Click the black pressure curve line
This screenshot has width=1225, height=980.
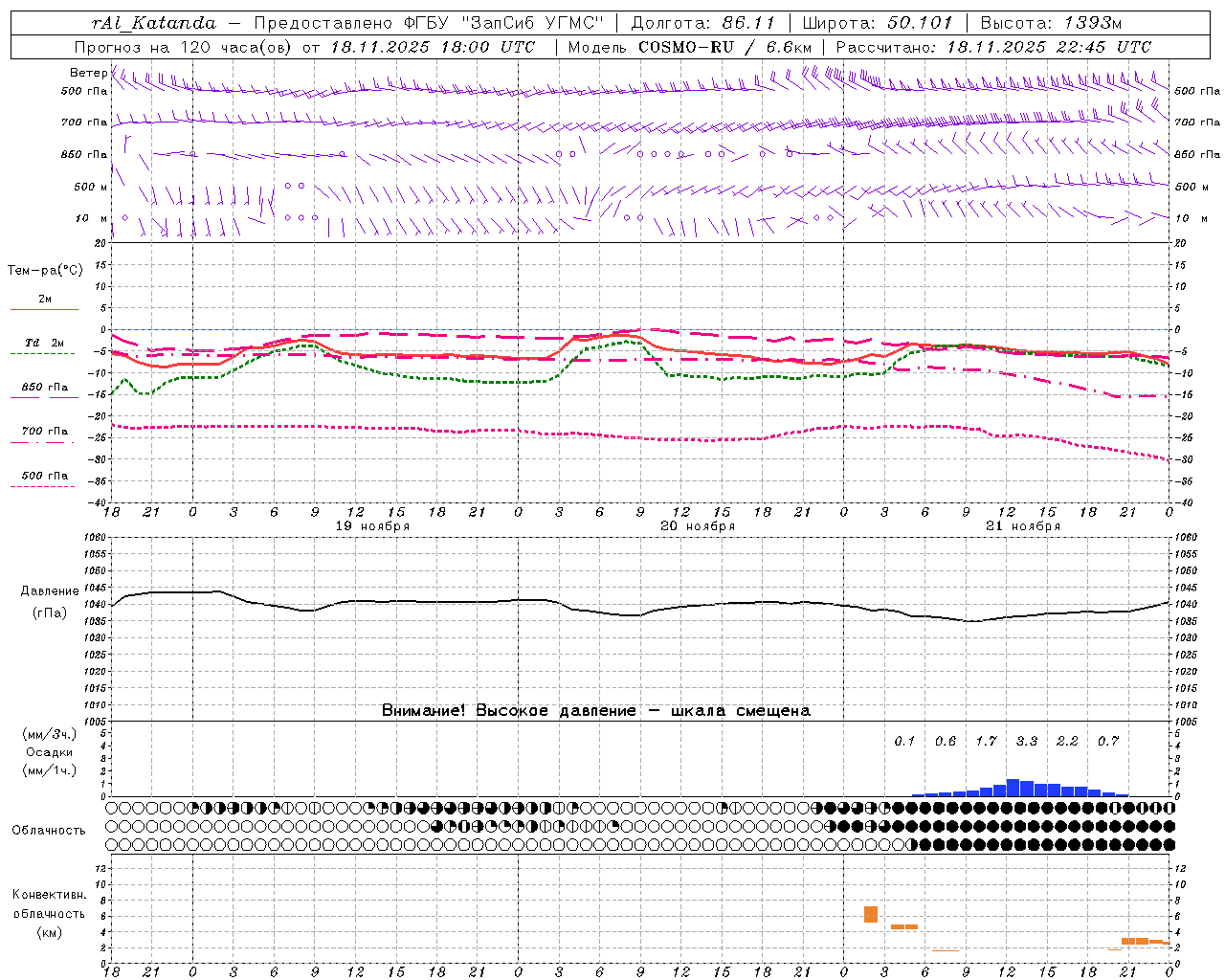tap(639, 606)
